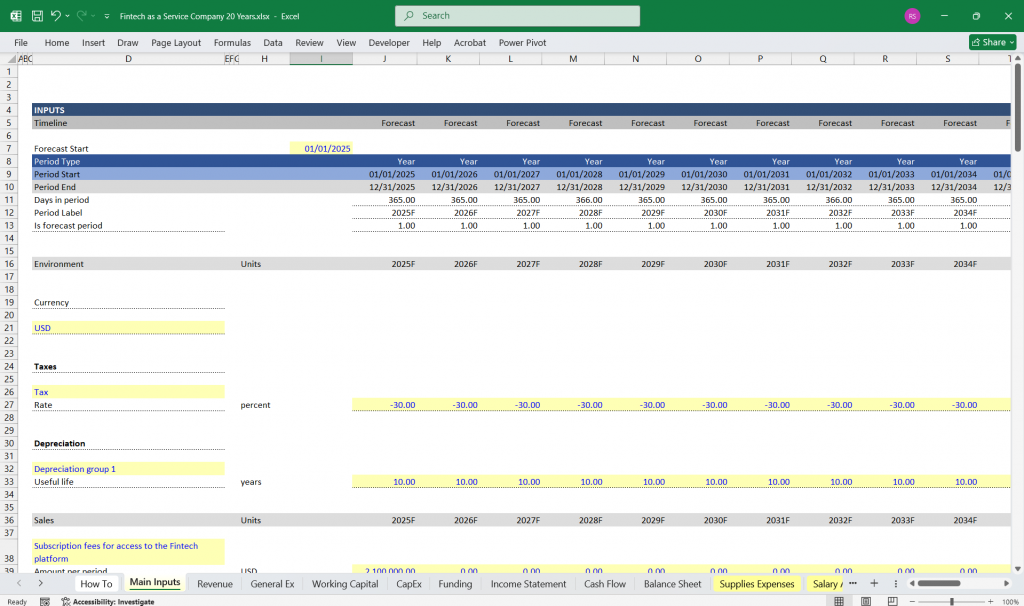Add a new worksheet with the plus button
1024x606 pixels.
point(874,582)
